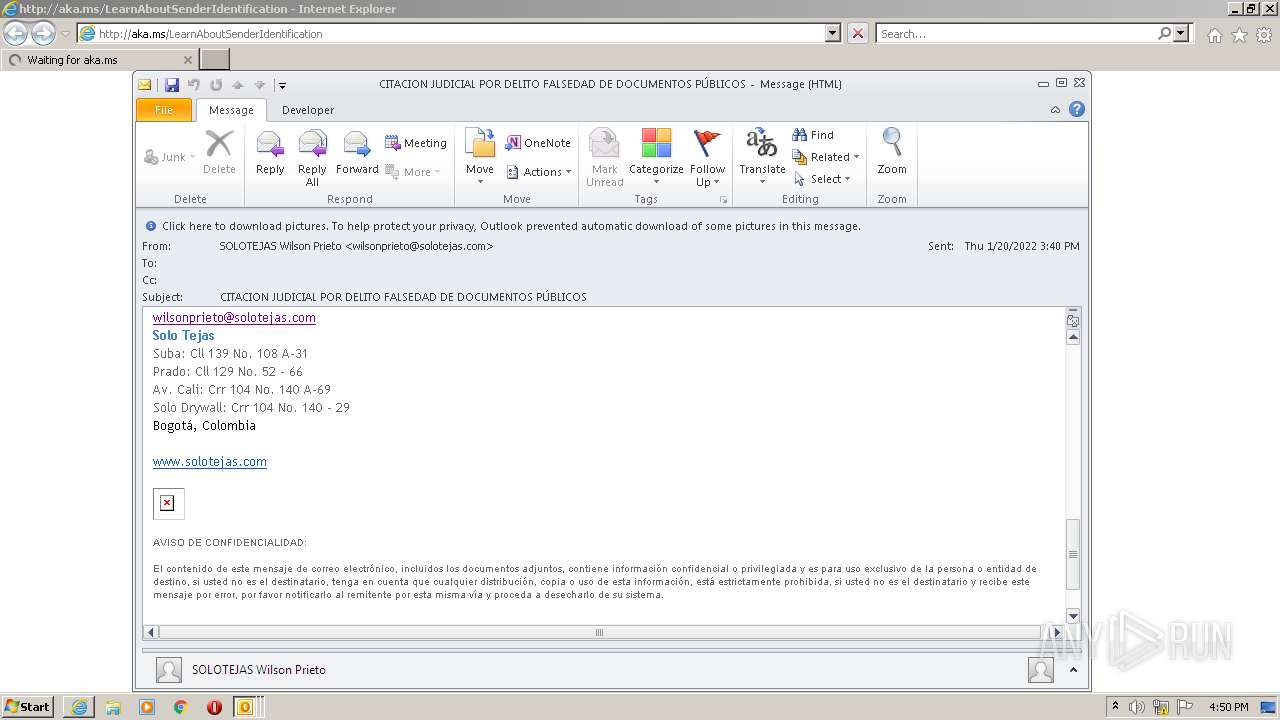Open Chrome from the taskbar
Image resolution: width=1280 pixels, height=720 pixels.
pyautogui.click(x=181, y=707)
